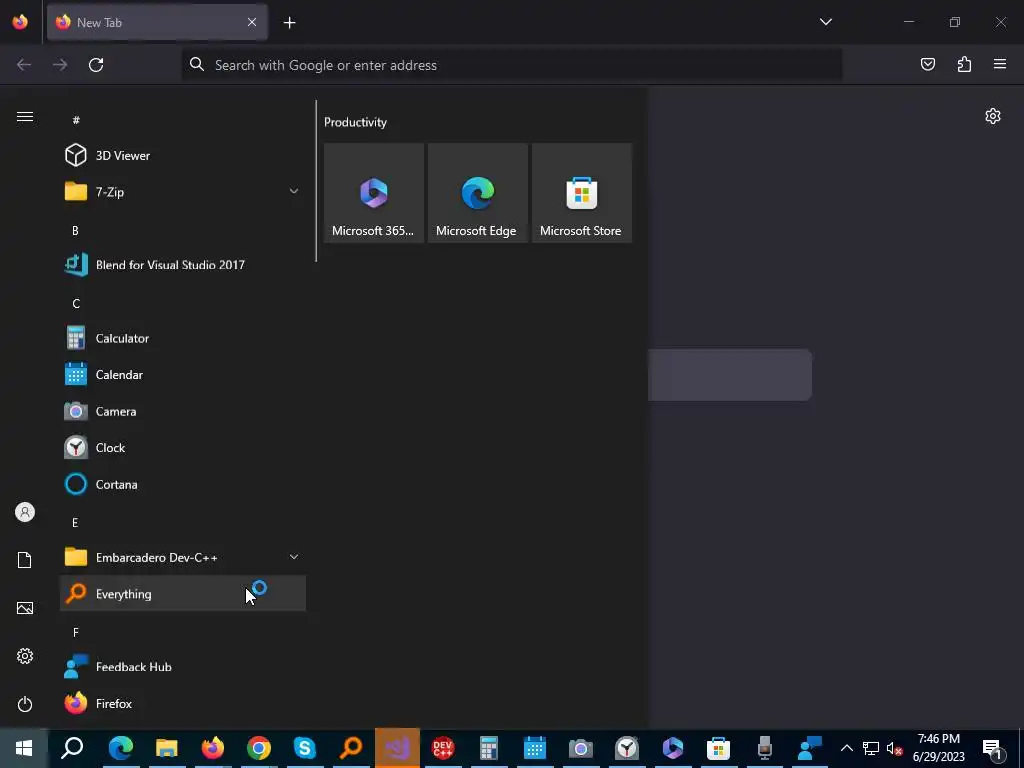Click the Firefox forward arrow
This screenshot has height=768, width=1024.
coord(60,65)
